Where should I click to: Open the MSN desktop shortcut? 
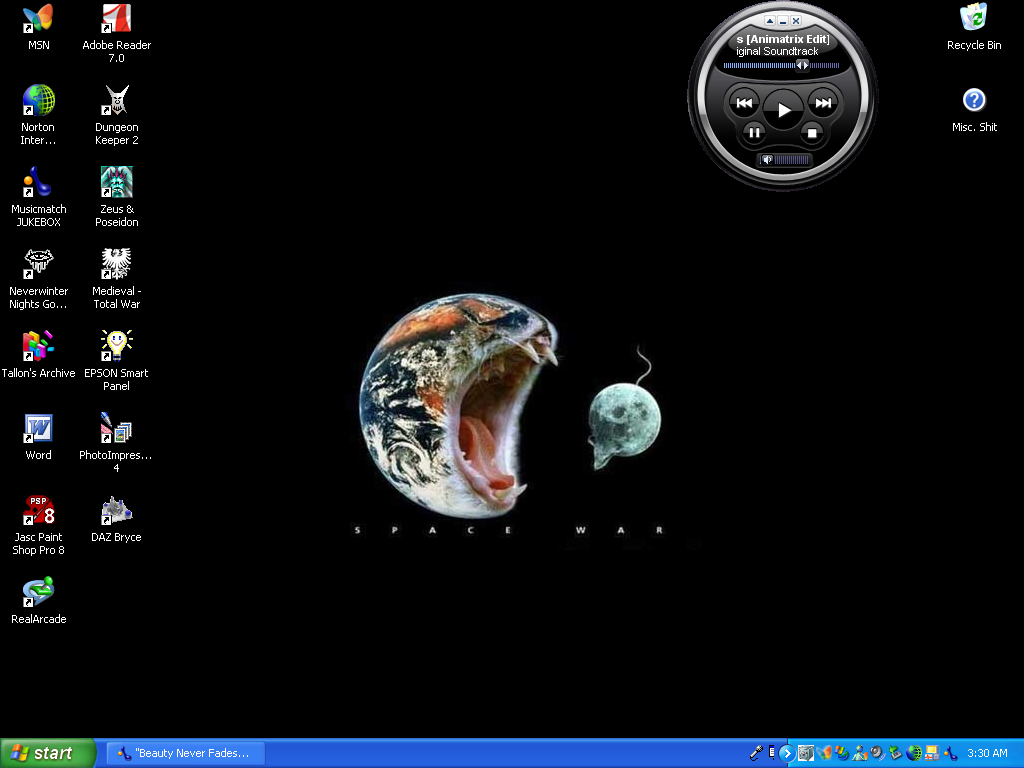point(39,27)
